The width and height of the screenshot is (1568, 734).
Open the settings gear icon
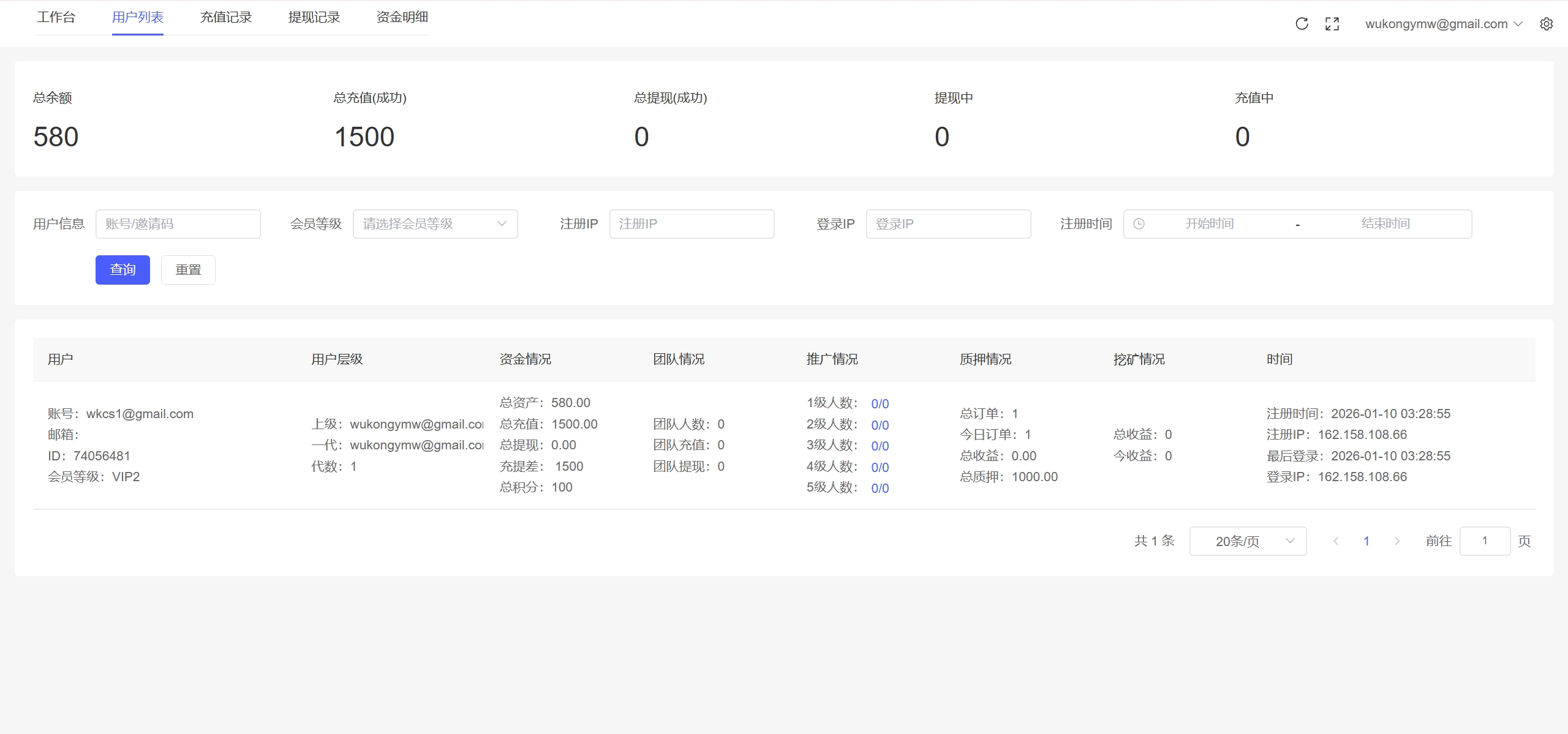click(1547, 24)
